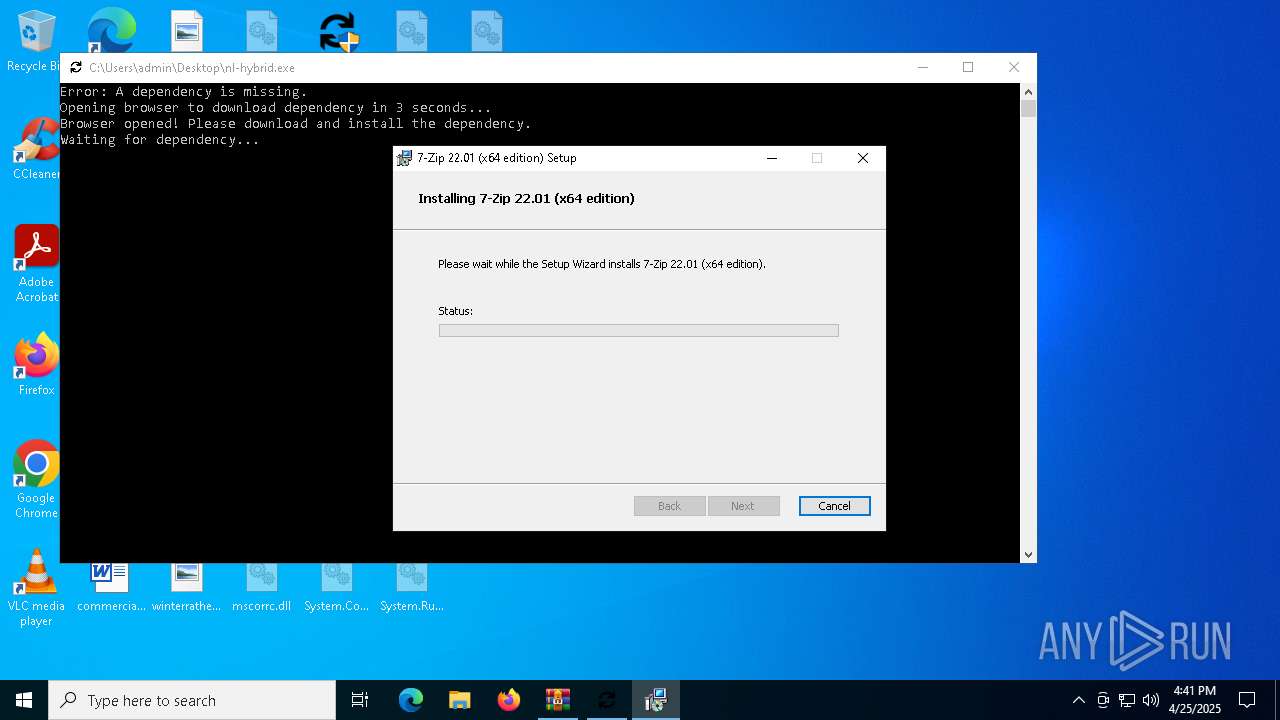Click the 'Error: A dependency is missing.' line
1280x720 pixels.
pyautogui.click(x=184, y=92)
